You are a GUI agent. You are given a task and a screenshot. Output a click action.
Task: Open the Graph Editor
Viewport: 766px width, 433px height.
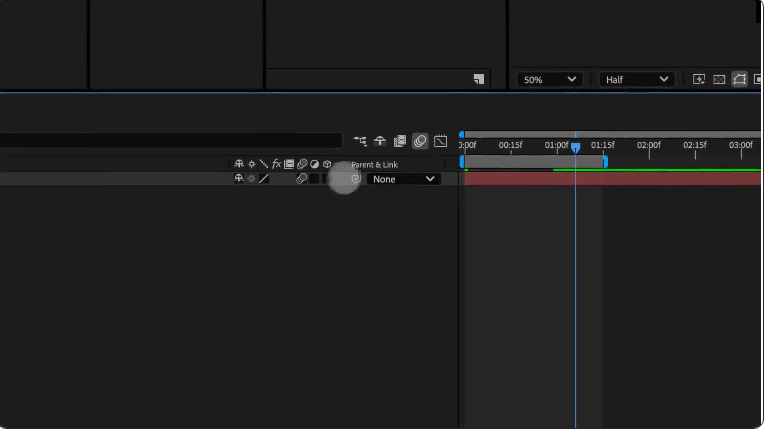tap(441, 141)
